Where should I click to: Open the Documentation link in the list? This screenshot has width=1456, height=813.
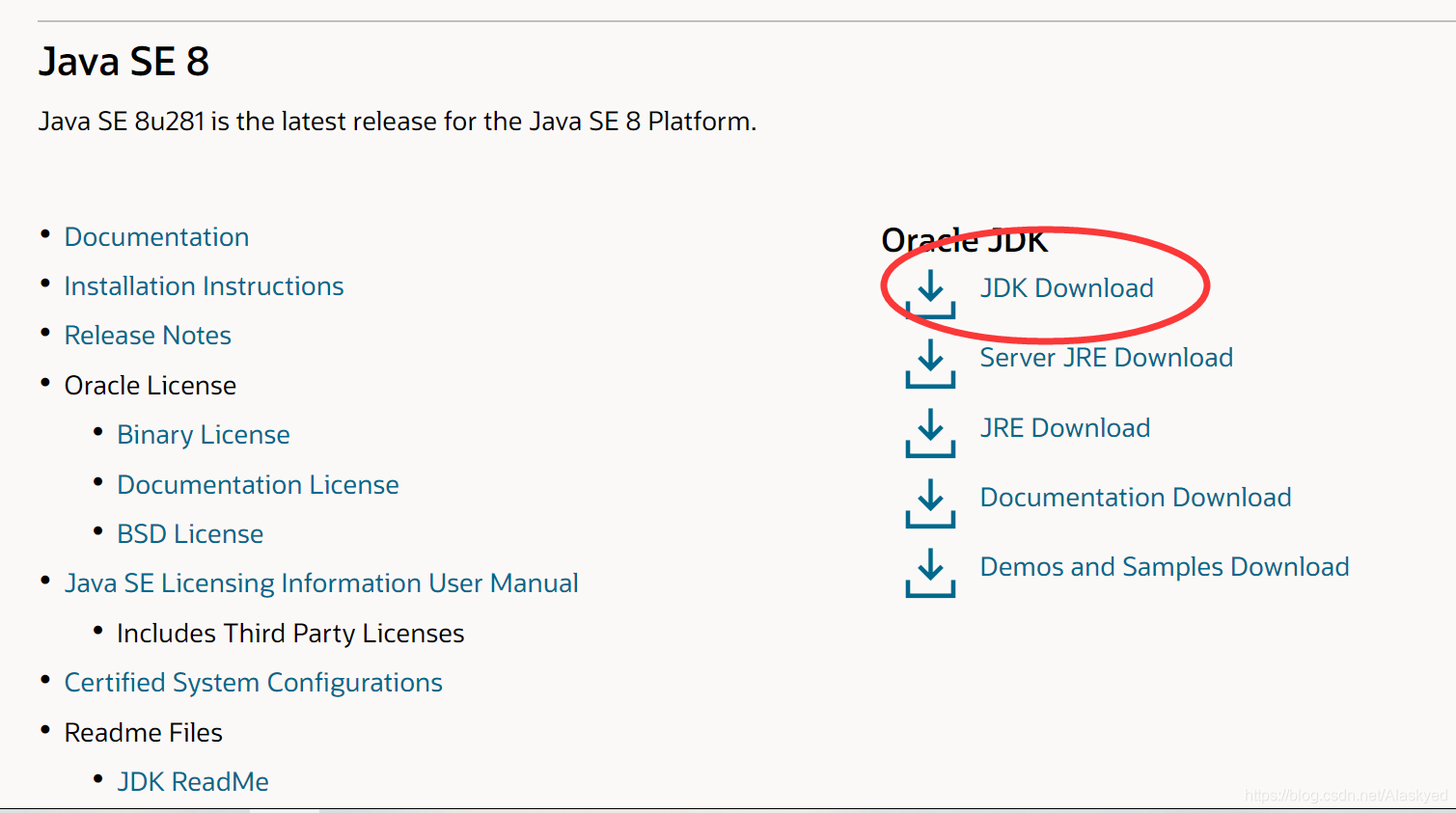click(156, 237)
